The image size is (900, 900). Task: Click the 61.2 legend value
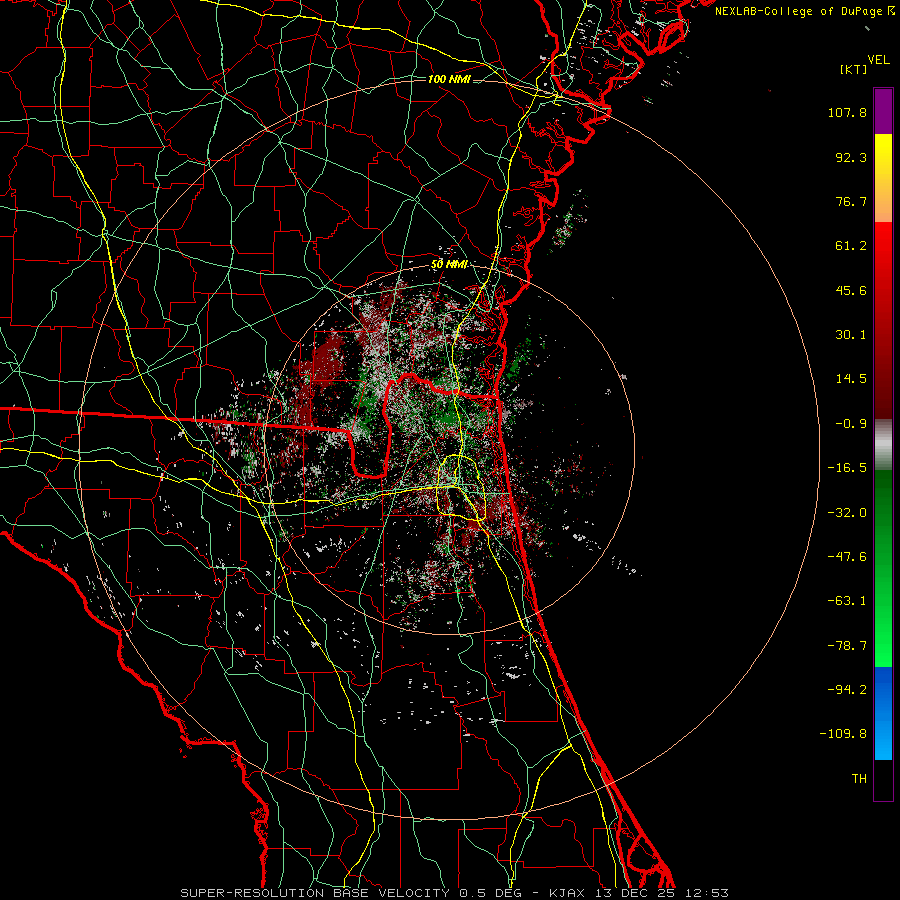851,246
